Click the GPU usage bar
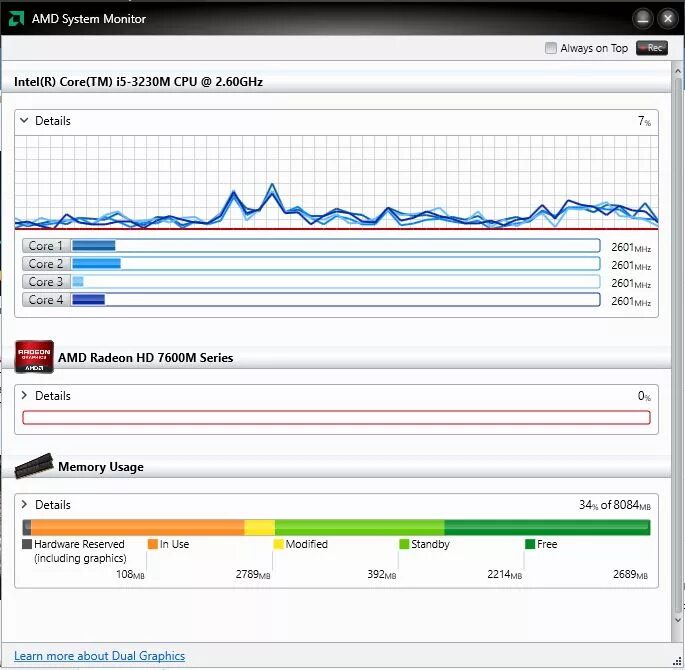This screenshot has width=685, height=670. pos(336,418)
